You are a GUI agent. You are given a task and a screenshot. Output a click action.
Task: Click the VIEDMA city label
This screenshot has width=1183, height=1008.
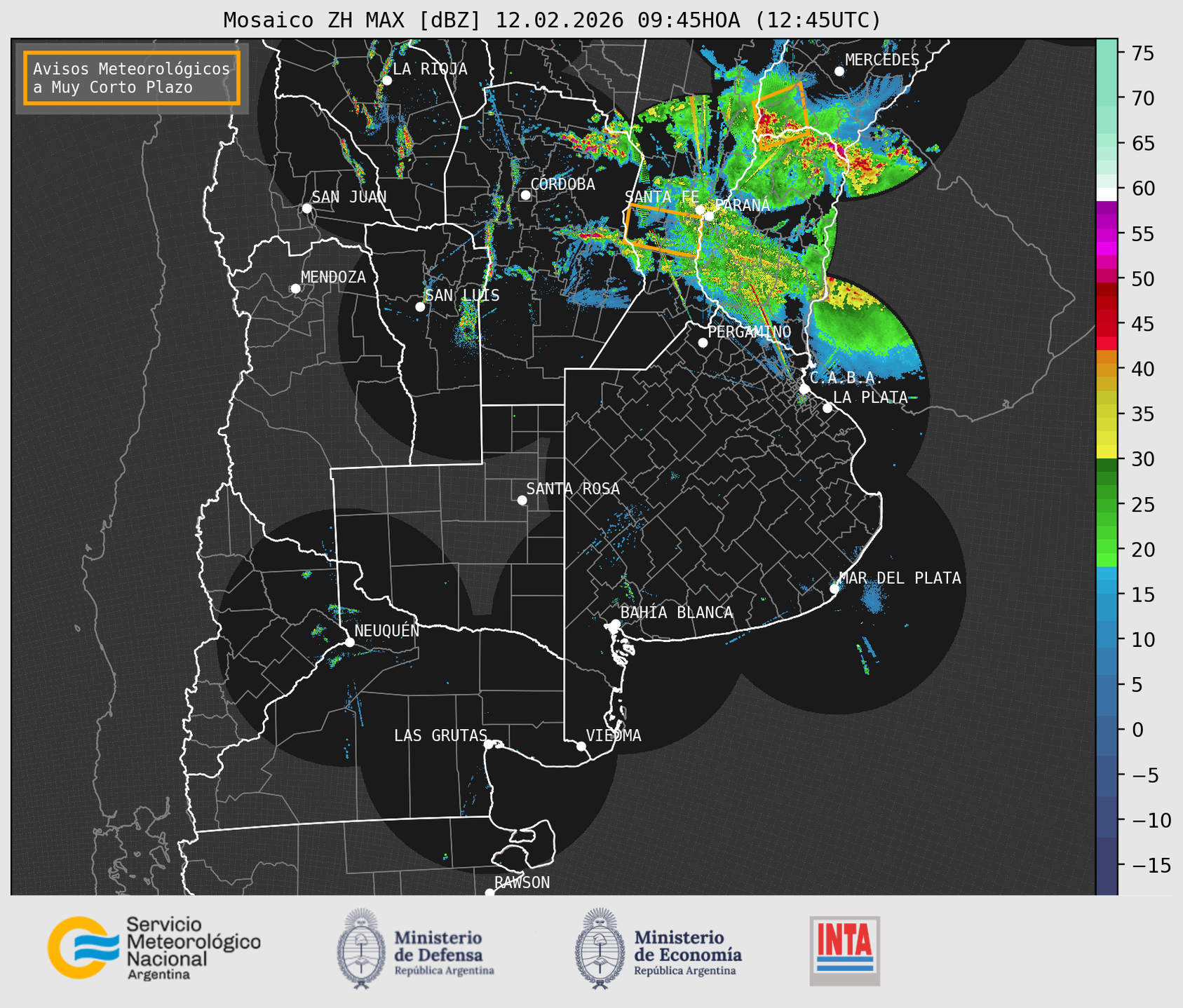point(614,735)
